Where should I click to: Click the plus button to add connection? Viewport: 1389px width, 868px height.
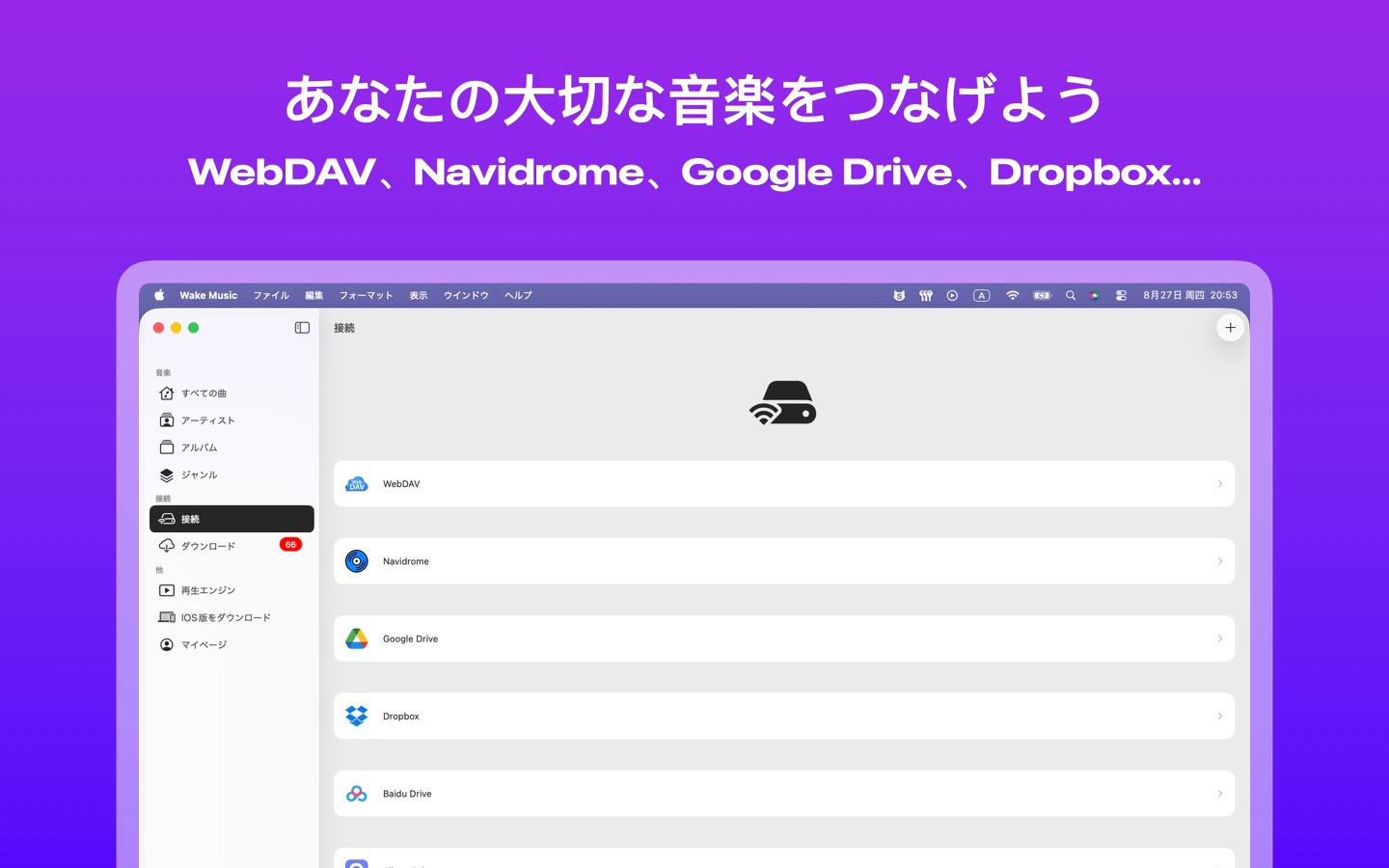click(x=1230, y=328)
